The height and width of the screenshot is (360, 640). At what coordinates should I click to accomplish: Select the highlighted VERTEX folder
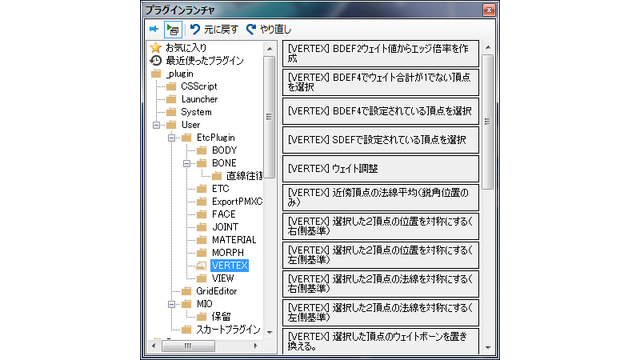[x=230, y=266]
